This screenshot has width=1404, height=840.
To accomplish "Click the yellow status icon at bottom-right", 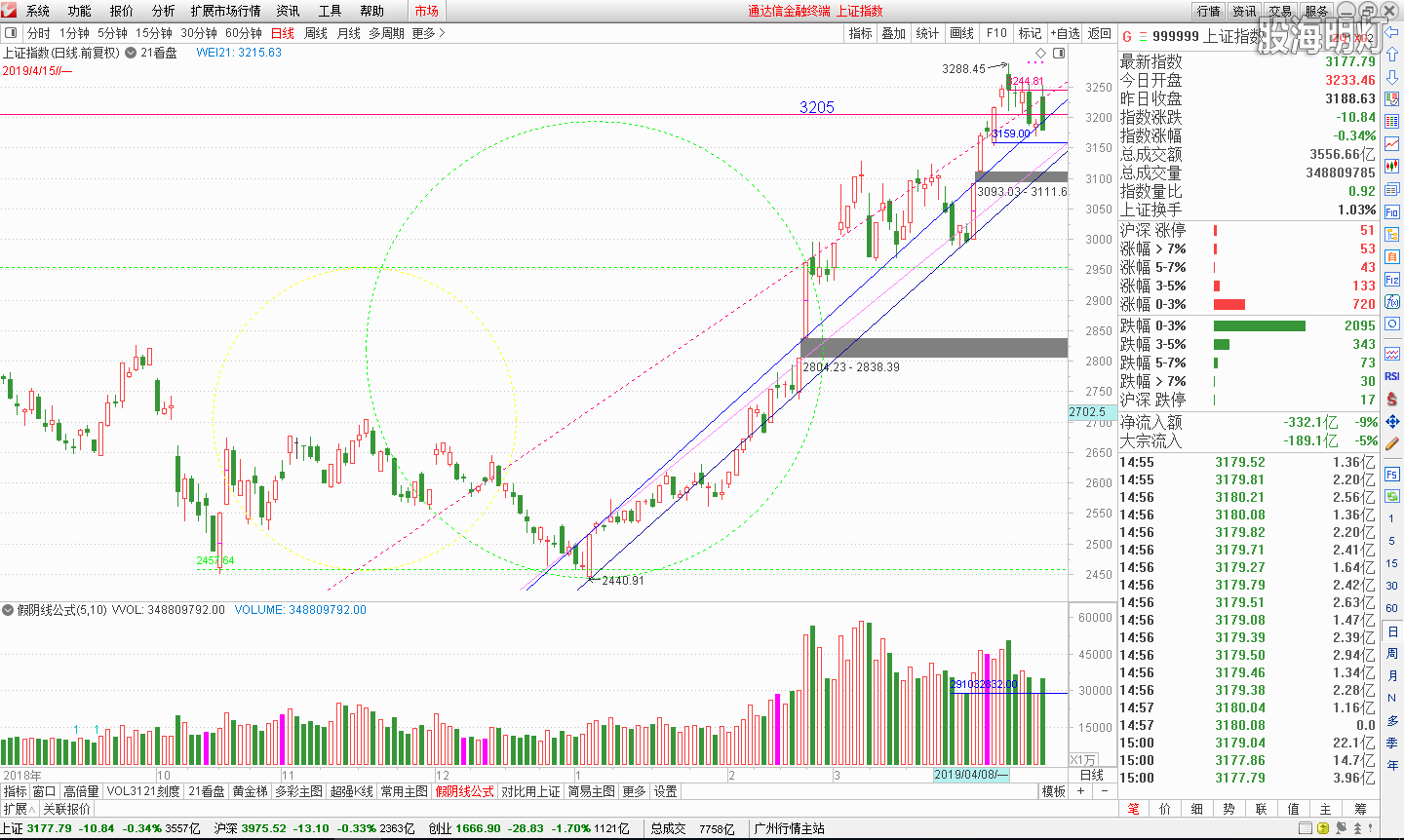I will 1322,828.
